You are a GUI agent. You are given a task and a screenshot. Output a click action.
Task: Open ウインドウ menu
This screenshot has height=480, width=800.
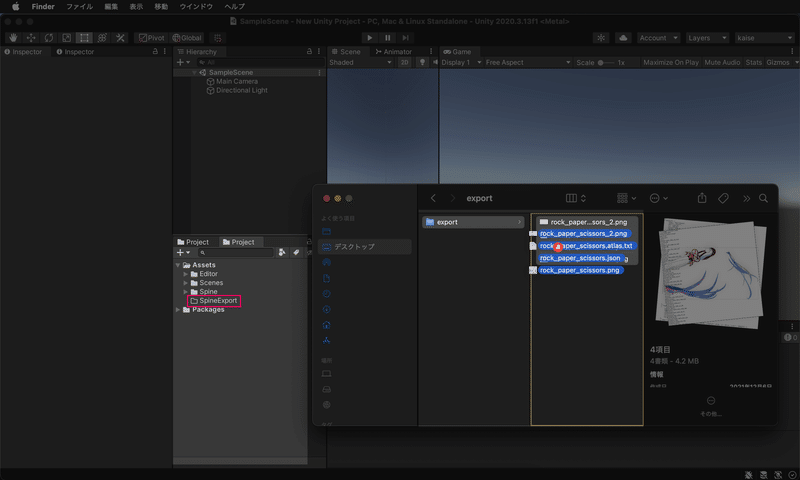[196, 7]
